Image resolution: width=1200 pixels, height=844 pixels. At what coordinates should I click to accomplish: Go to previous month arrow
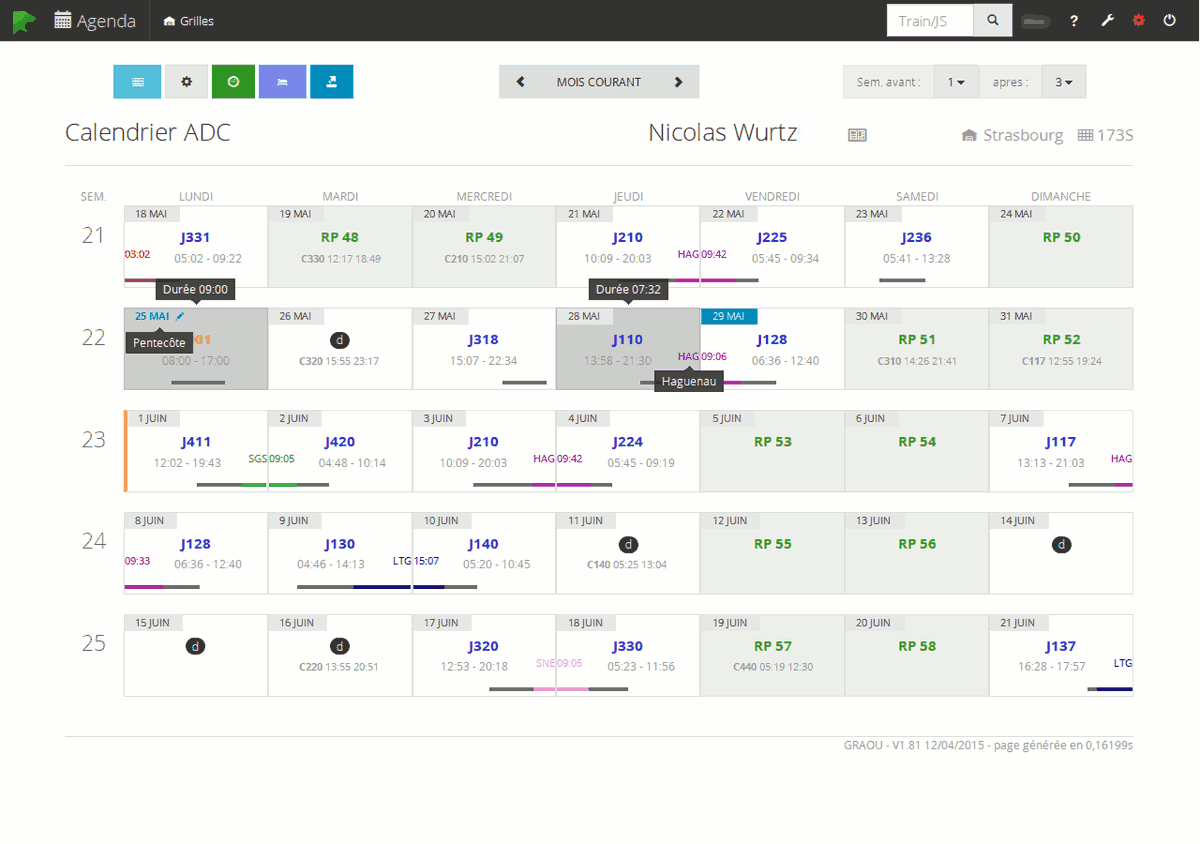pos(521,82)
